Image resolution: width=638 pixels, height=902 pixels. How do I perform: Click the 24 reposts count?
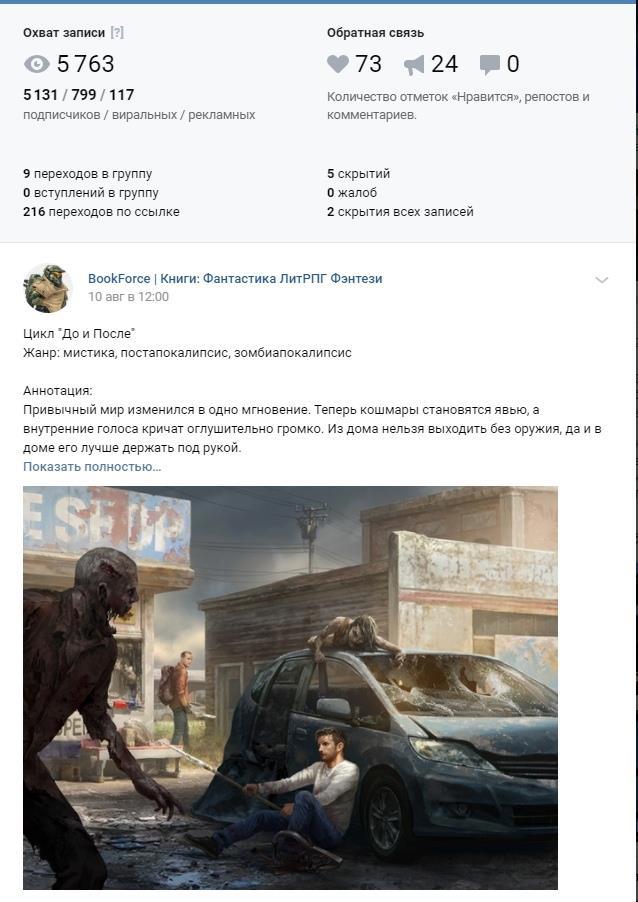coord(444,64)
